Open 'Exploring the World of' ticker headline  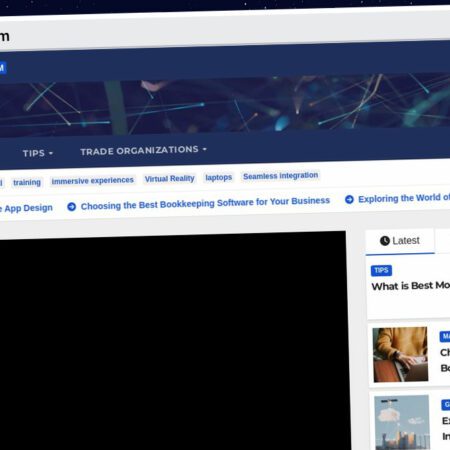pos(404,198)
